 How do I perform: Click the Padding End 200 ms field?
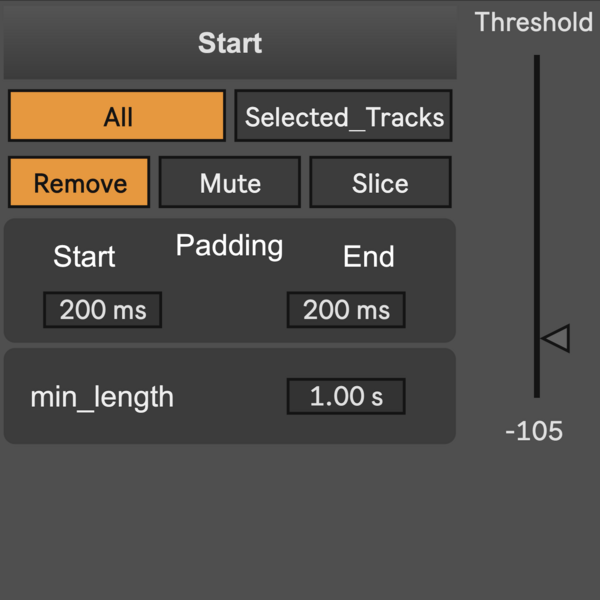[x=346, y=310]
